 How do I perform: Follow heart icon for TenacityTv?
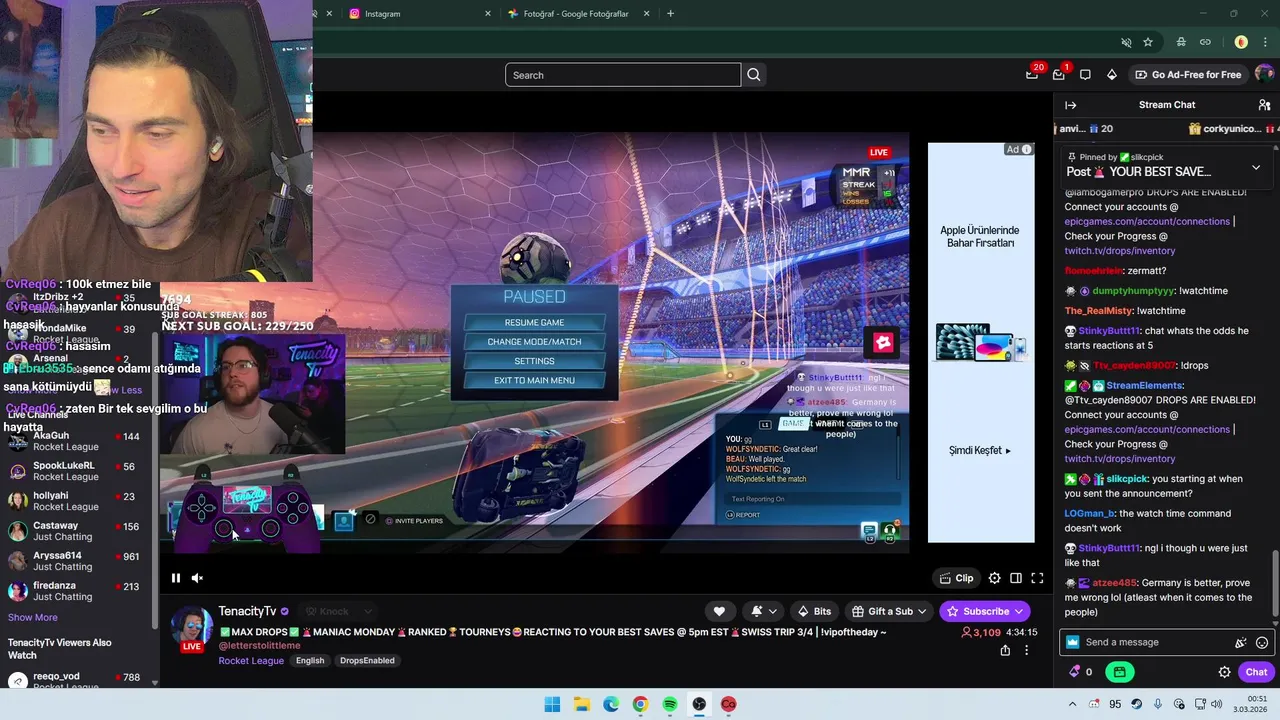[719, 611]
